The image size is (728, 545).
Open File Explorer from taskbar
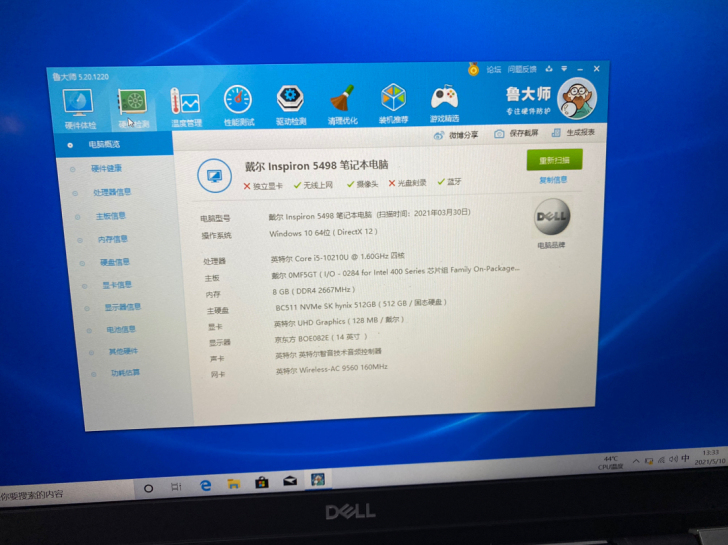pos(234,484)
